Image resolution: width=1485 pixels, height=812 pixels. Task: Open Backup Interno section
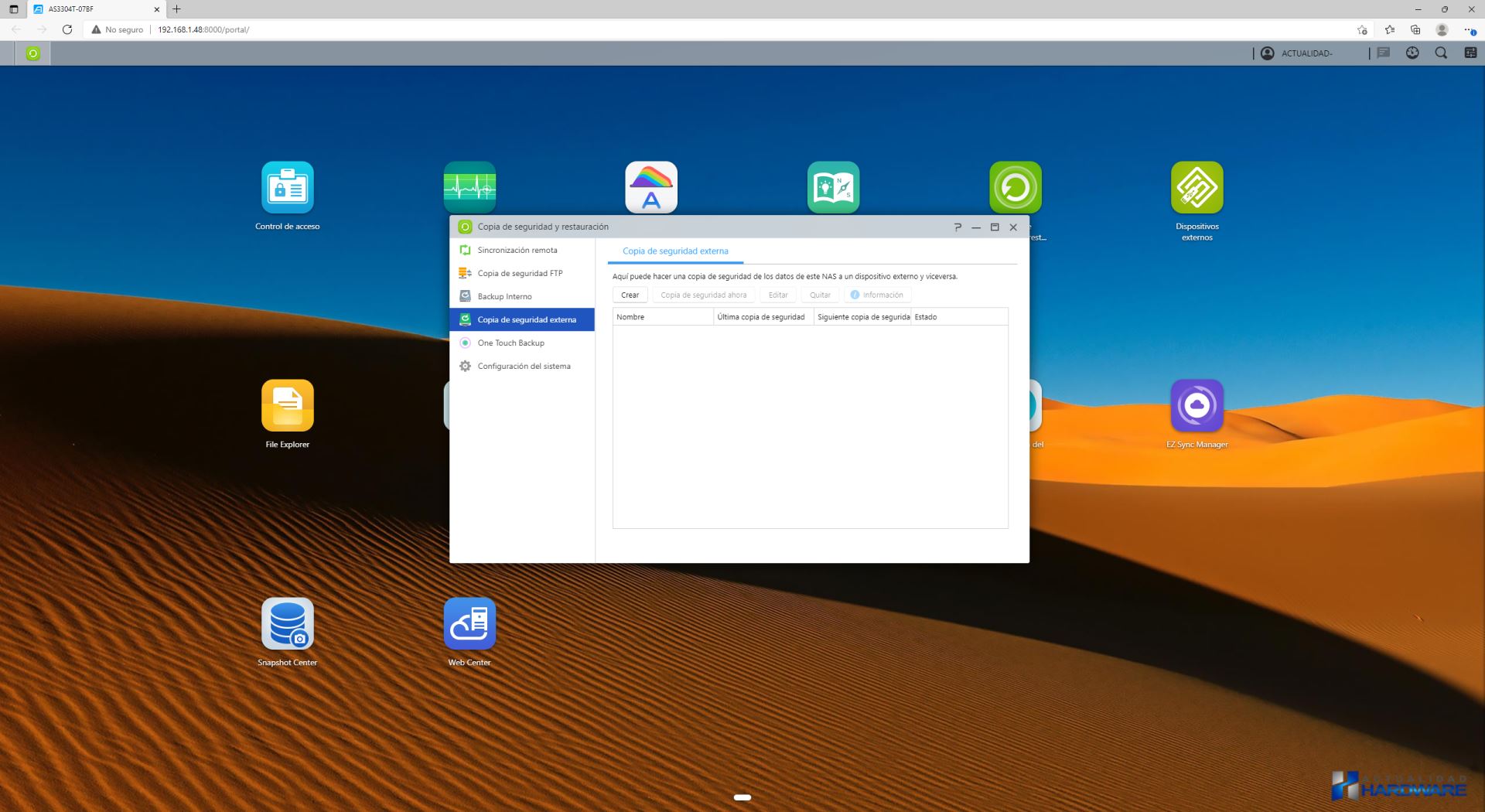point(504,297)
